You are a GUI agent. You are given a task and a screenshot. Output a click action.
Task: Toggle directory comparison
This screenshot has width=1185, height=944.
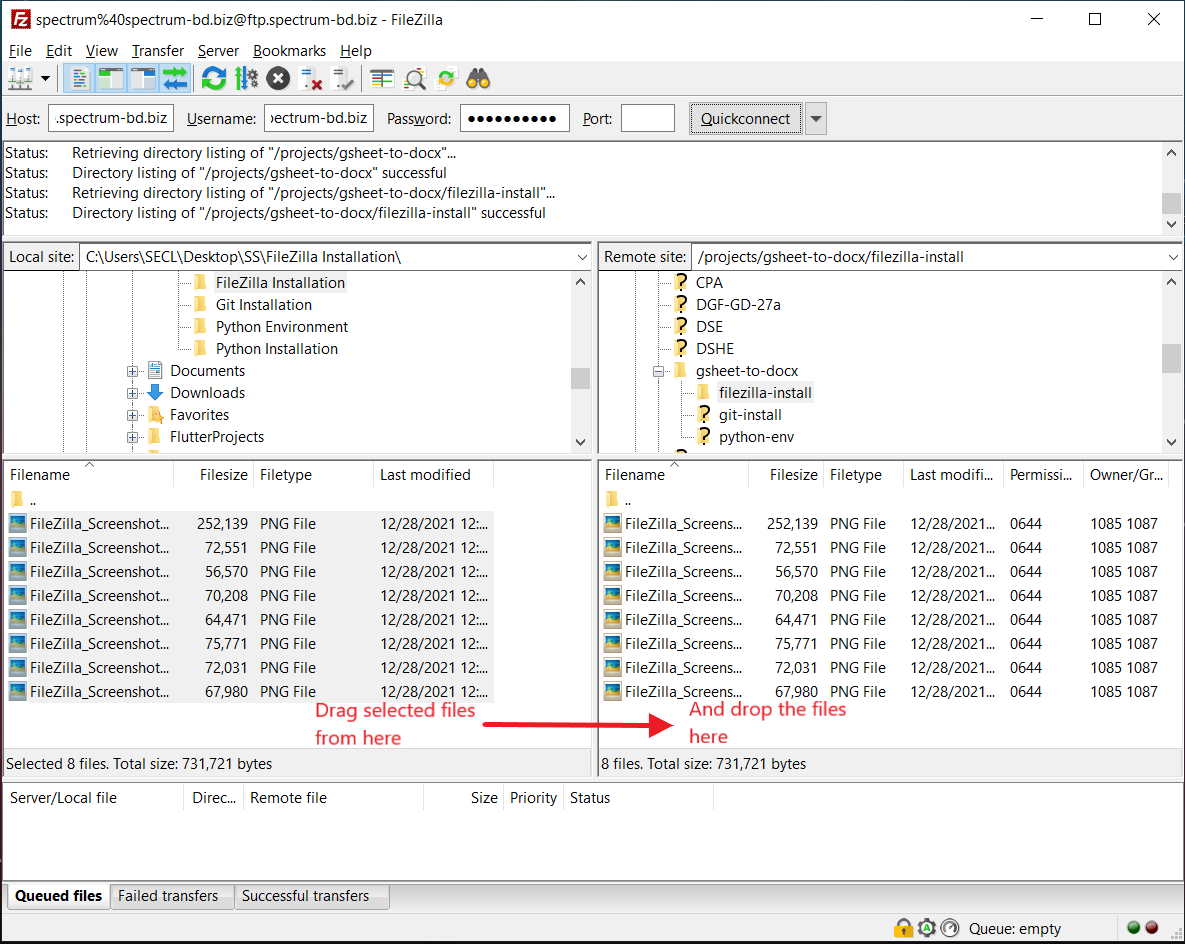(x=414, y=79)
